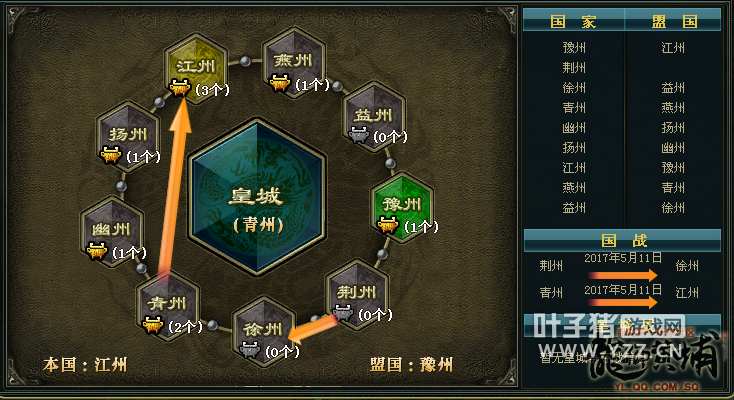The width and height of the screenshot is (734, 400).
Task: Click the 幽州 hexagon tile
Action: pos(111,231)
